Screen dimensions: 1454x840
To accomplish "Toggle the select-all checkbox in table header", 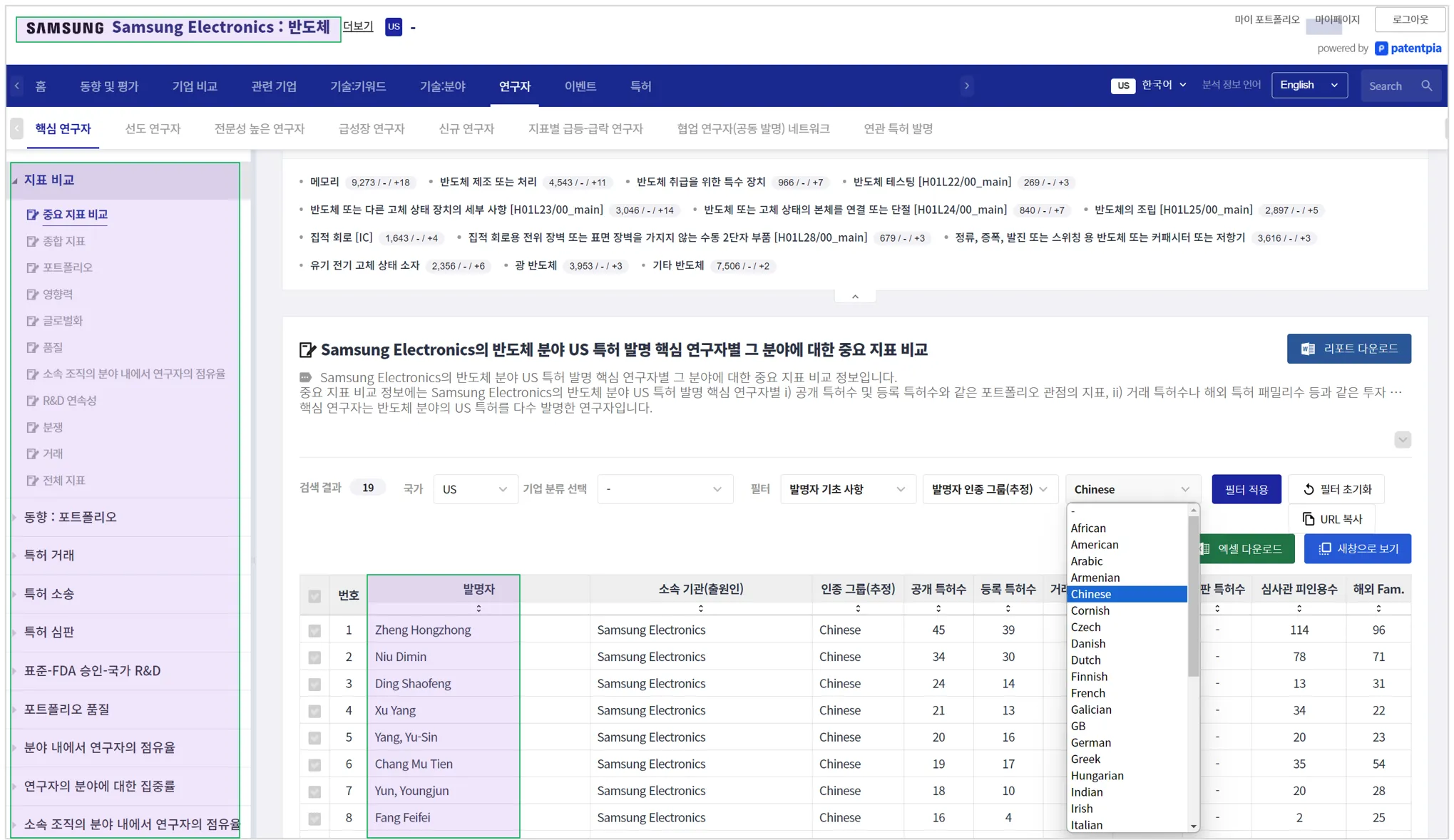I will pos(314,596).
